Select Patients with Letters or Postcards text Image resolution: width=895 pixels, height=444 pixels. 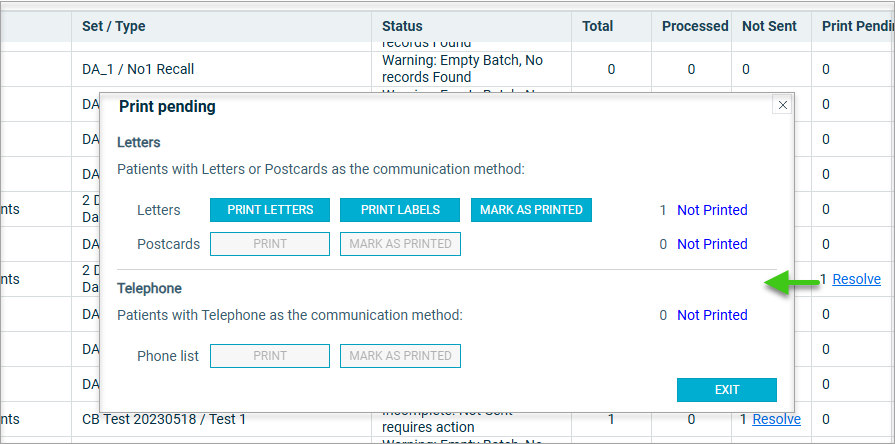[321, 169]
